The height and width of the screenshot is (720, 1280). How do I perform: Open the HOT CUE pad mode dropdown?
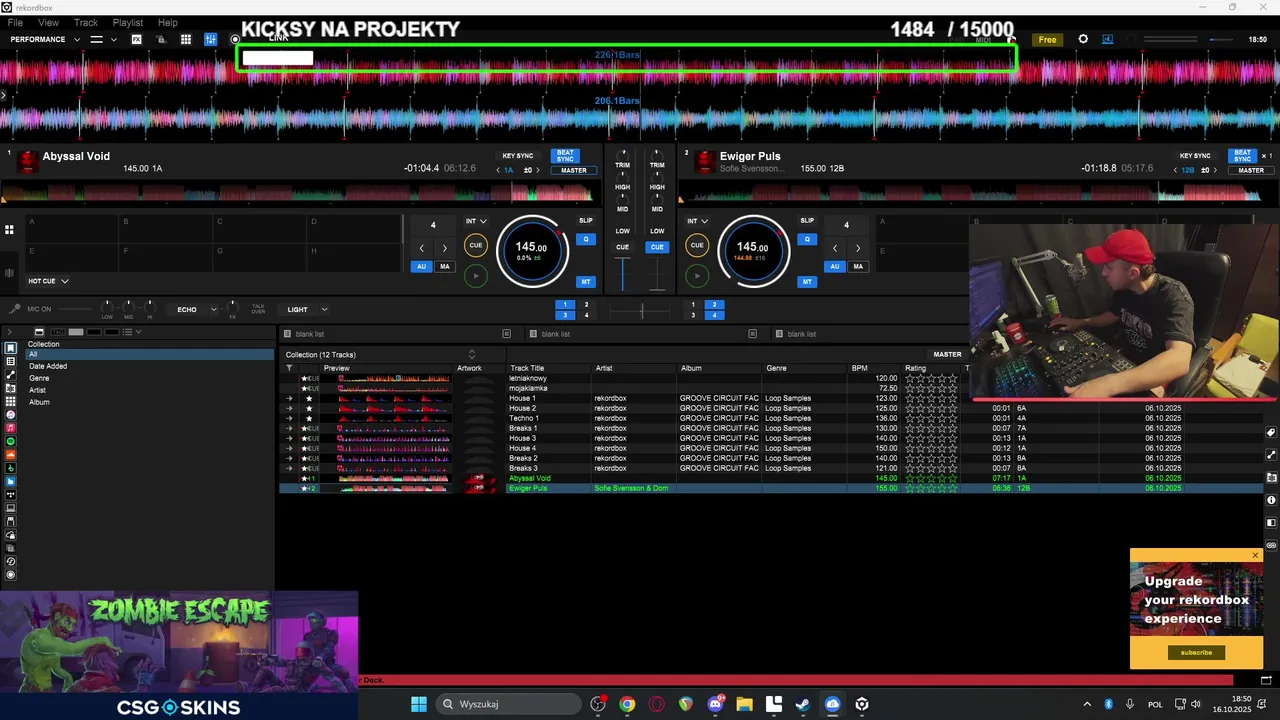click(48, 281)
